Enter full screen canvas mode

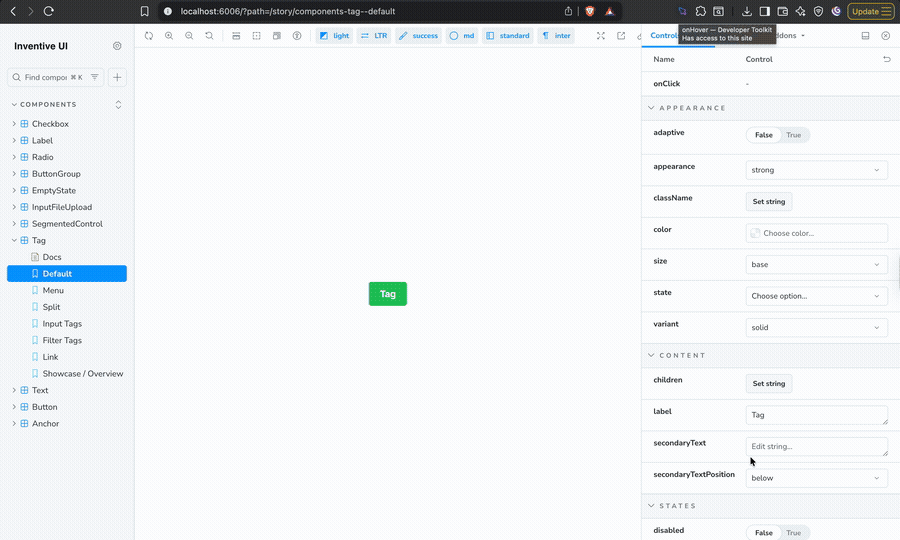point(600,36)
